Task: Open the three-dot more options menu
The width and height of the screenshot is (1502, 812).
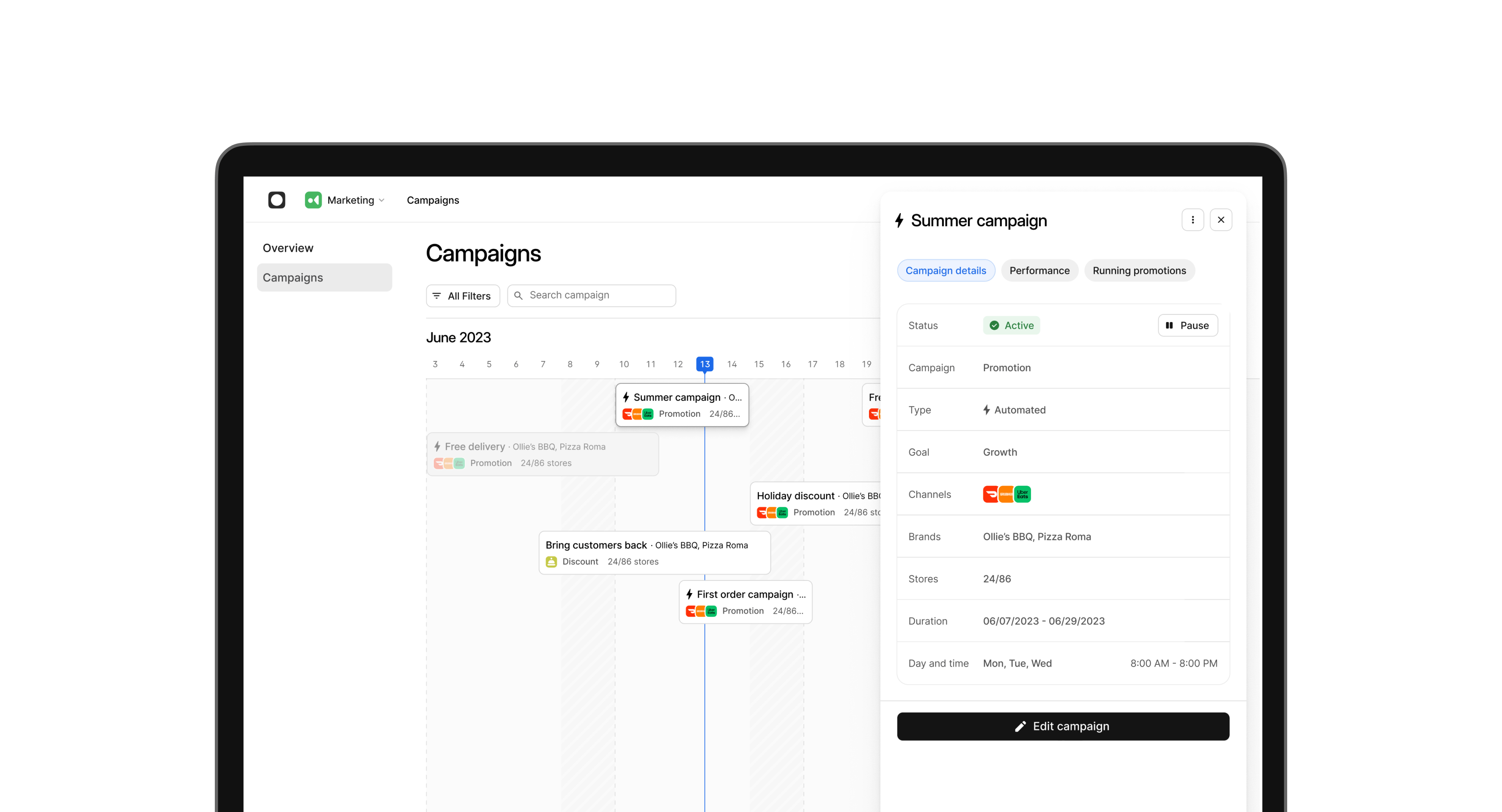Action: click(x=1192, y=220)
